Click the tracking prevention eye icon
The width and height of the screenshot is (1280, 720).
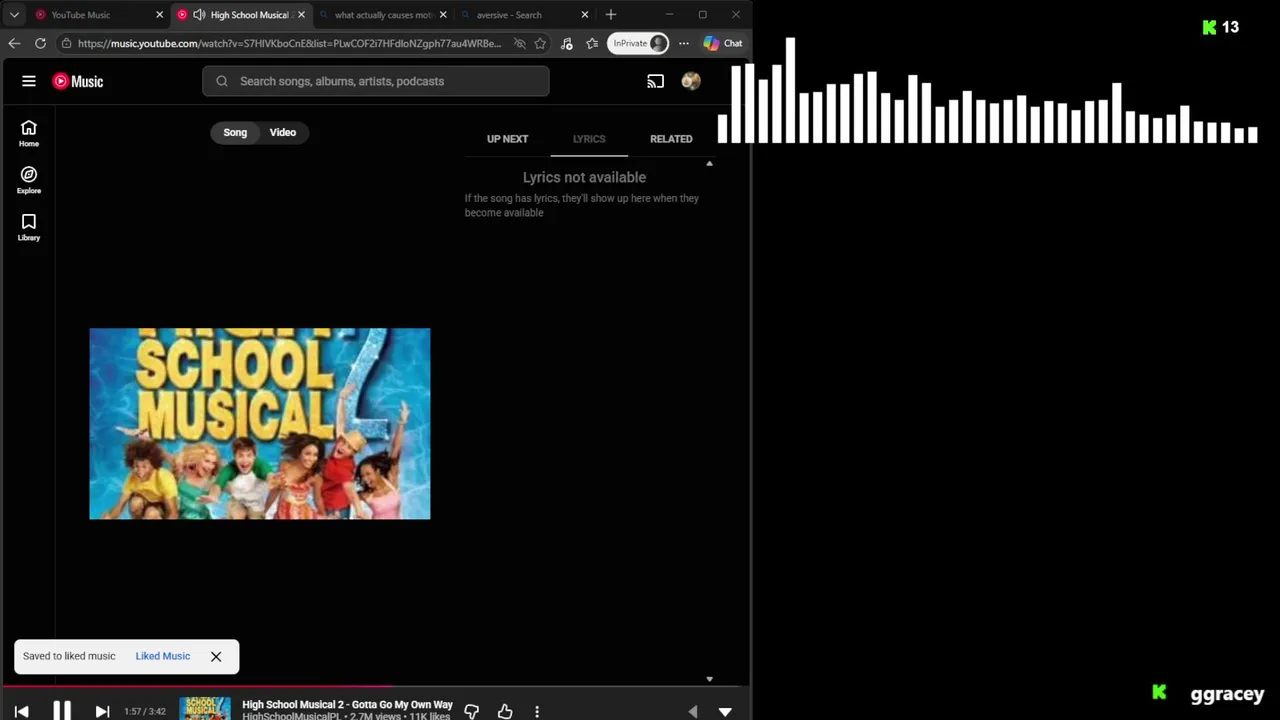point(519,43)
